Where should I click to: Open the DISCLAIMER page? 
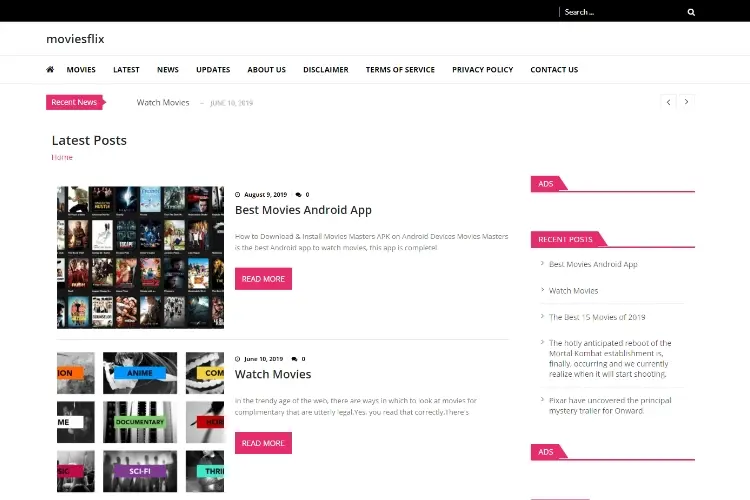326,69
